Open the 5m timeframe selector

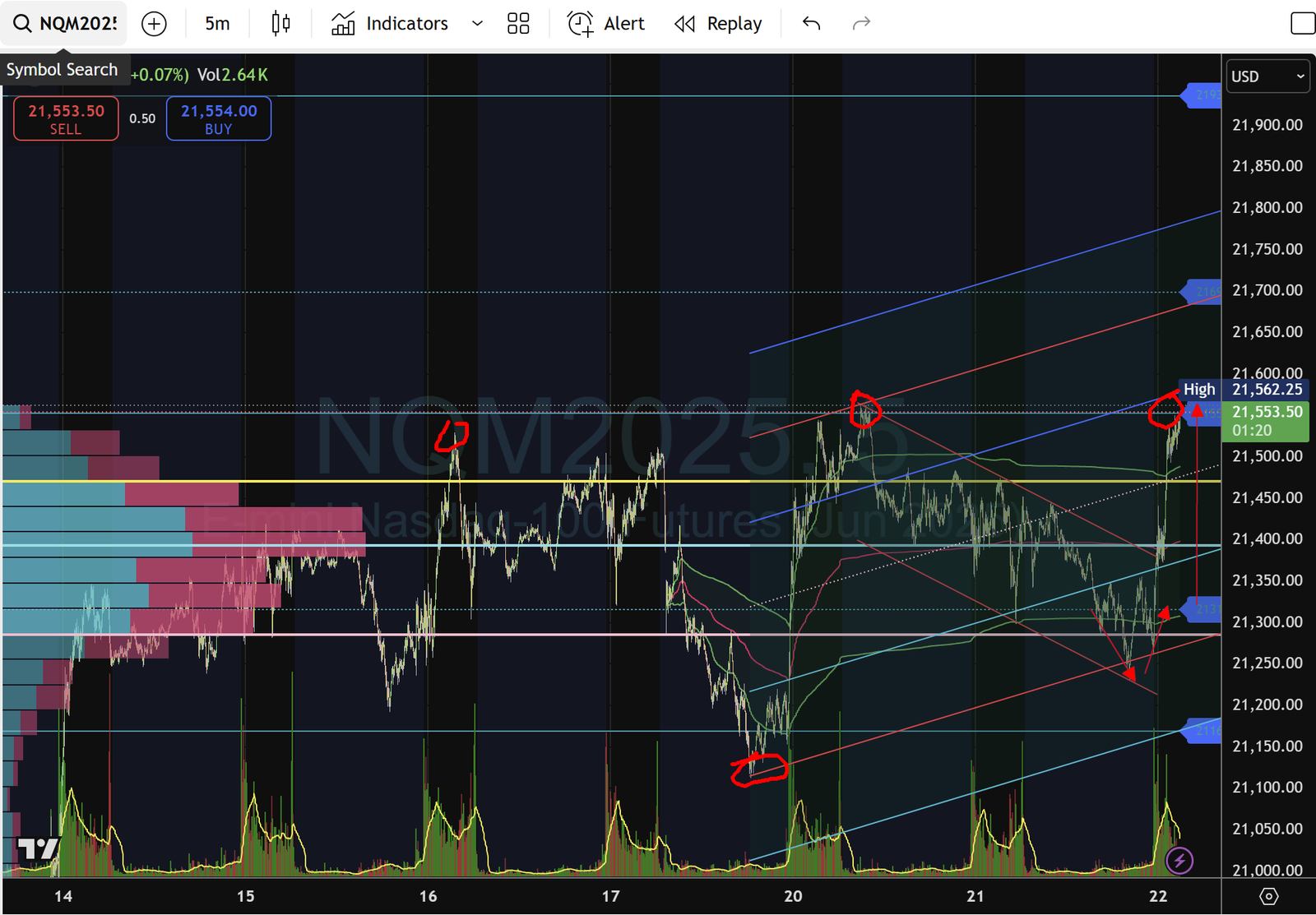tap(217, 24)
